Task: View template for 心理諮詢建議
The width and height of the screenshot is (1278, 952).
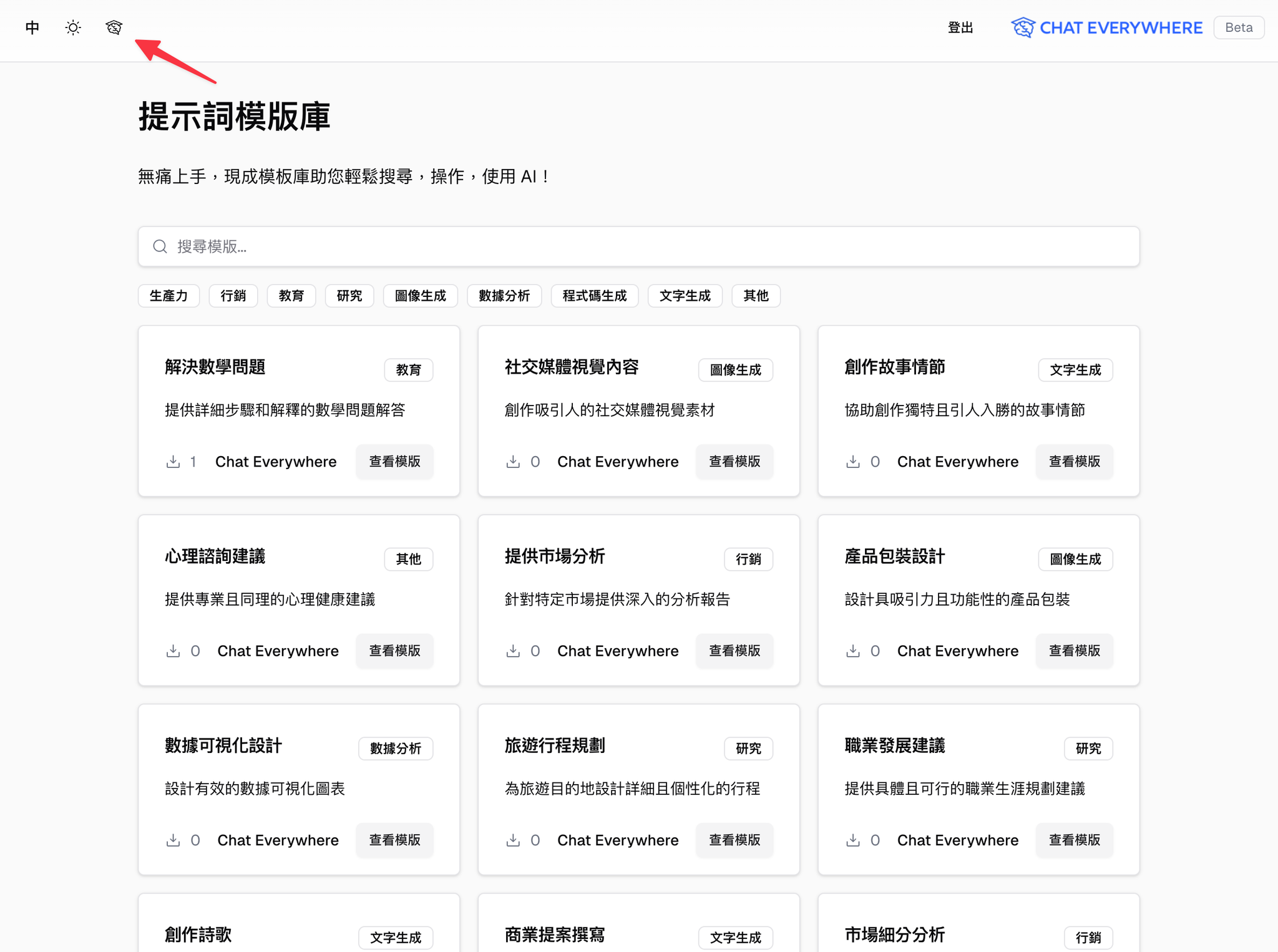Action: 394,651
